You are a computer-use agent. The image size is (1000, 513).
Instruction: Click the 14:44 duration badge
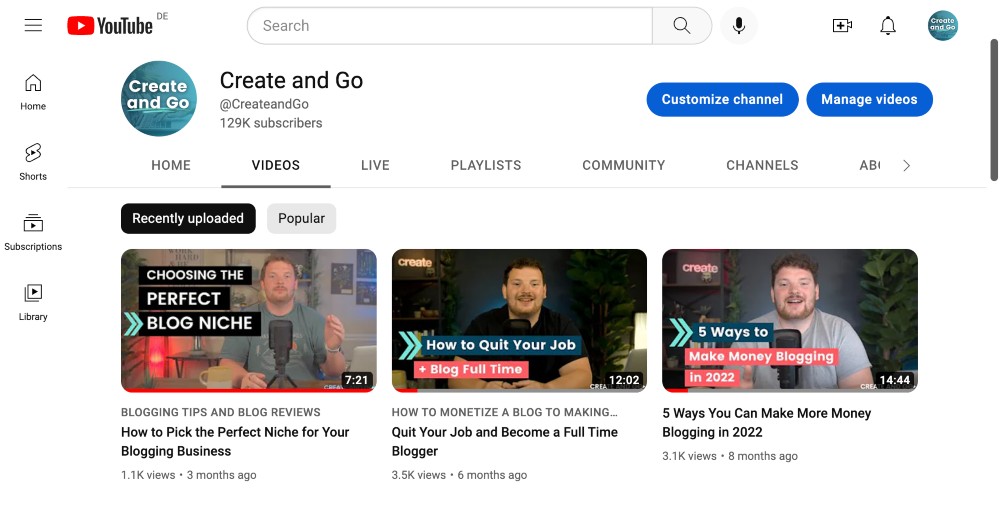[x=895, y=380]
